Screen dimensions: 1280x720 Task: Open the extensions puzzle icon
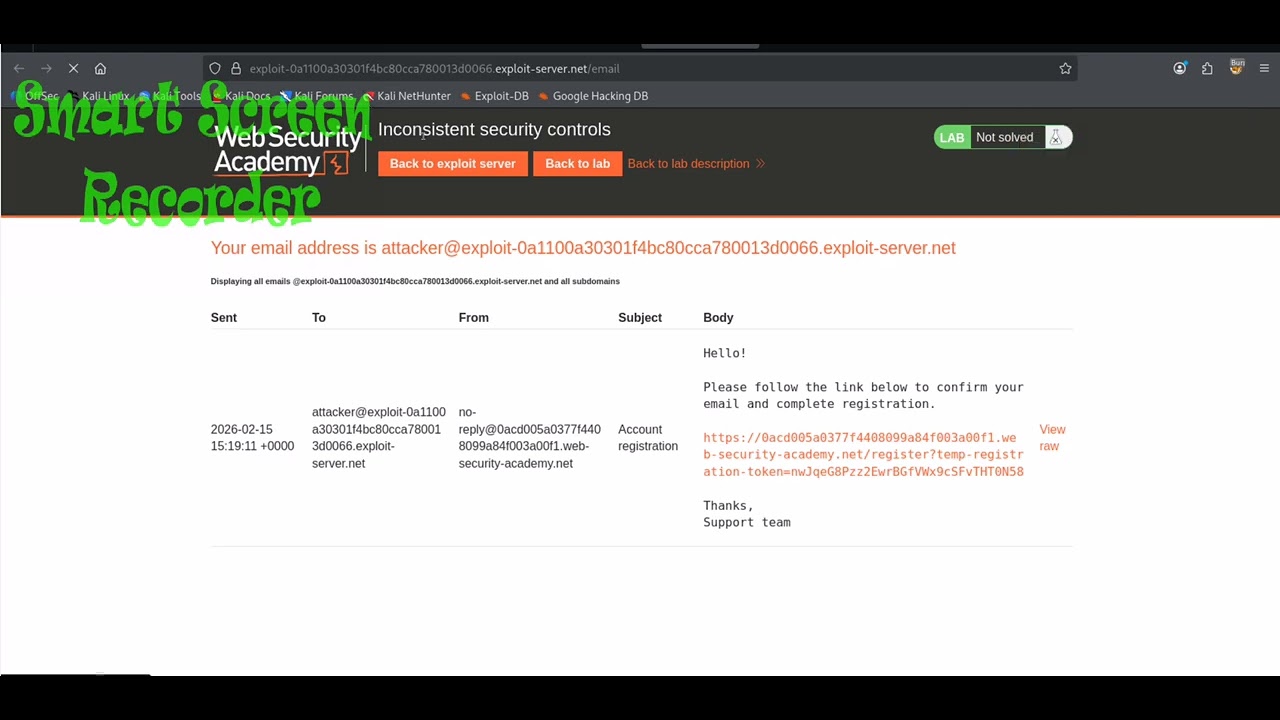[x=1207, y=69]
